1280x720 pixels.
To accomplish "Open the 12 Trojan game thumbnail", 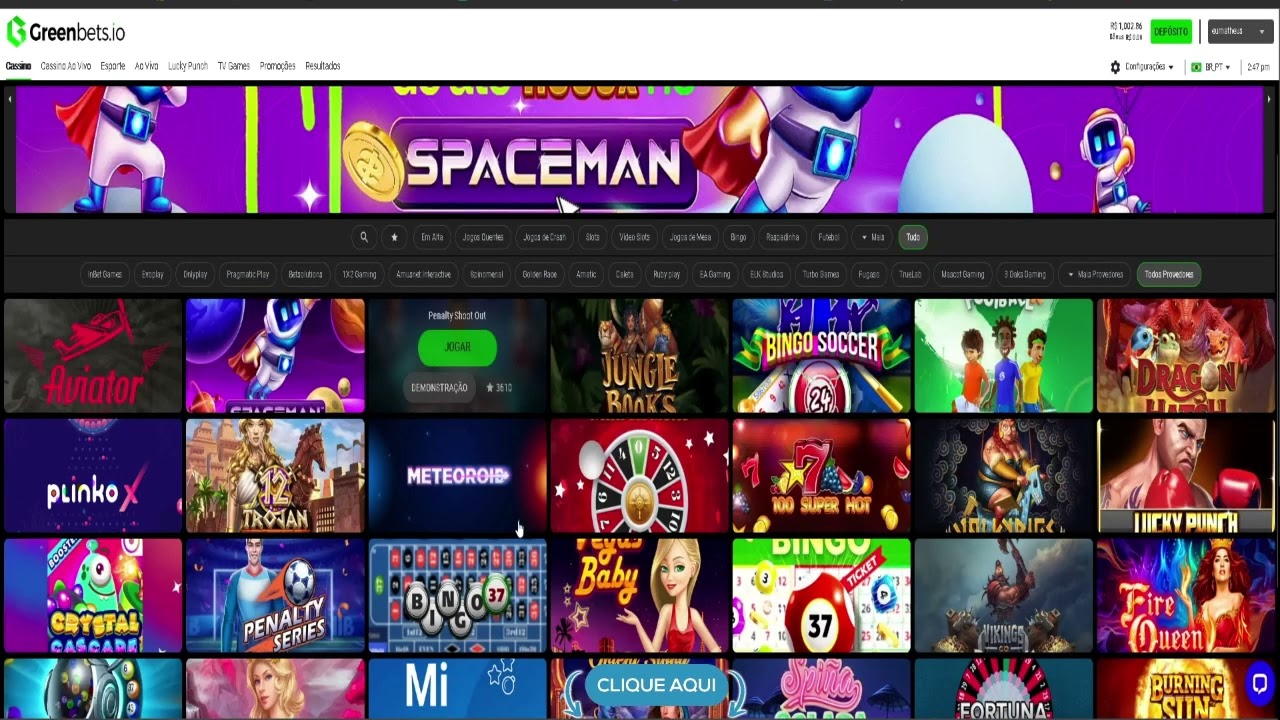I will tap(275, 476).
